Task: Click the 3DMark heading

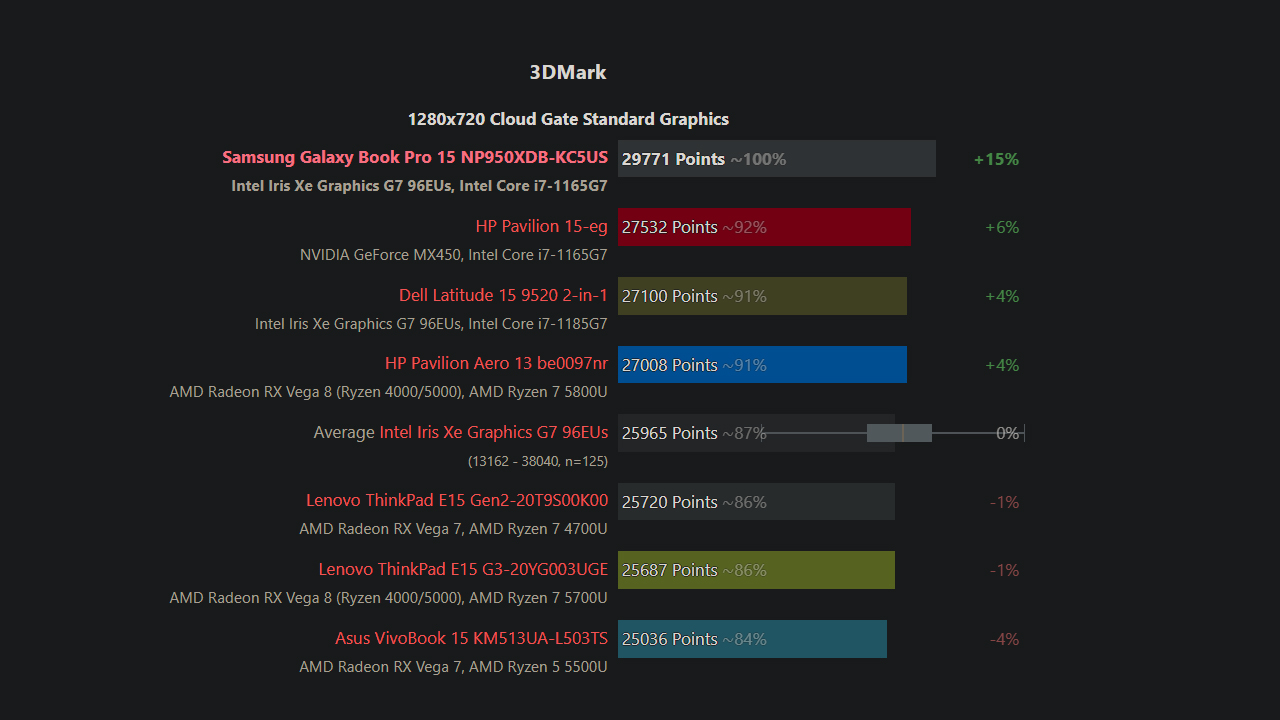Action: coord(568,72)
